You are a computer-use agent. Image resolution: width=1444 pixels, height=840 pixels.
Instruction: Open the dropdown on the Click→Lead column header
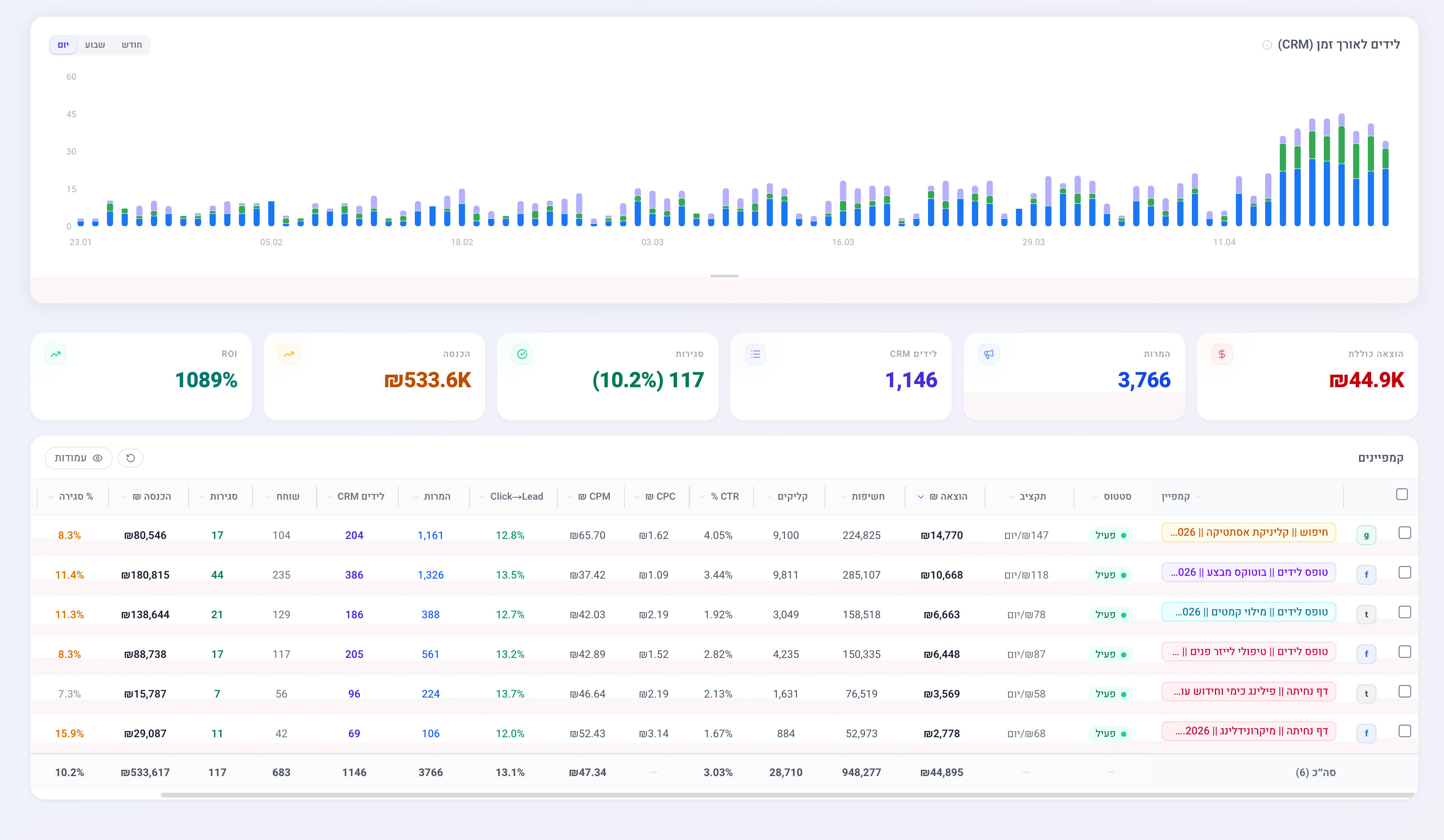tap(482, 497)
